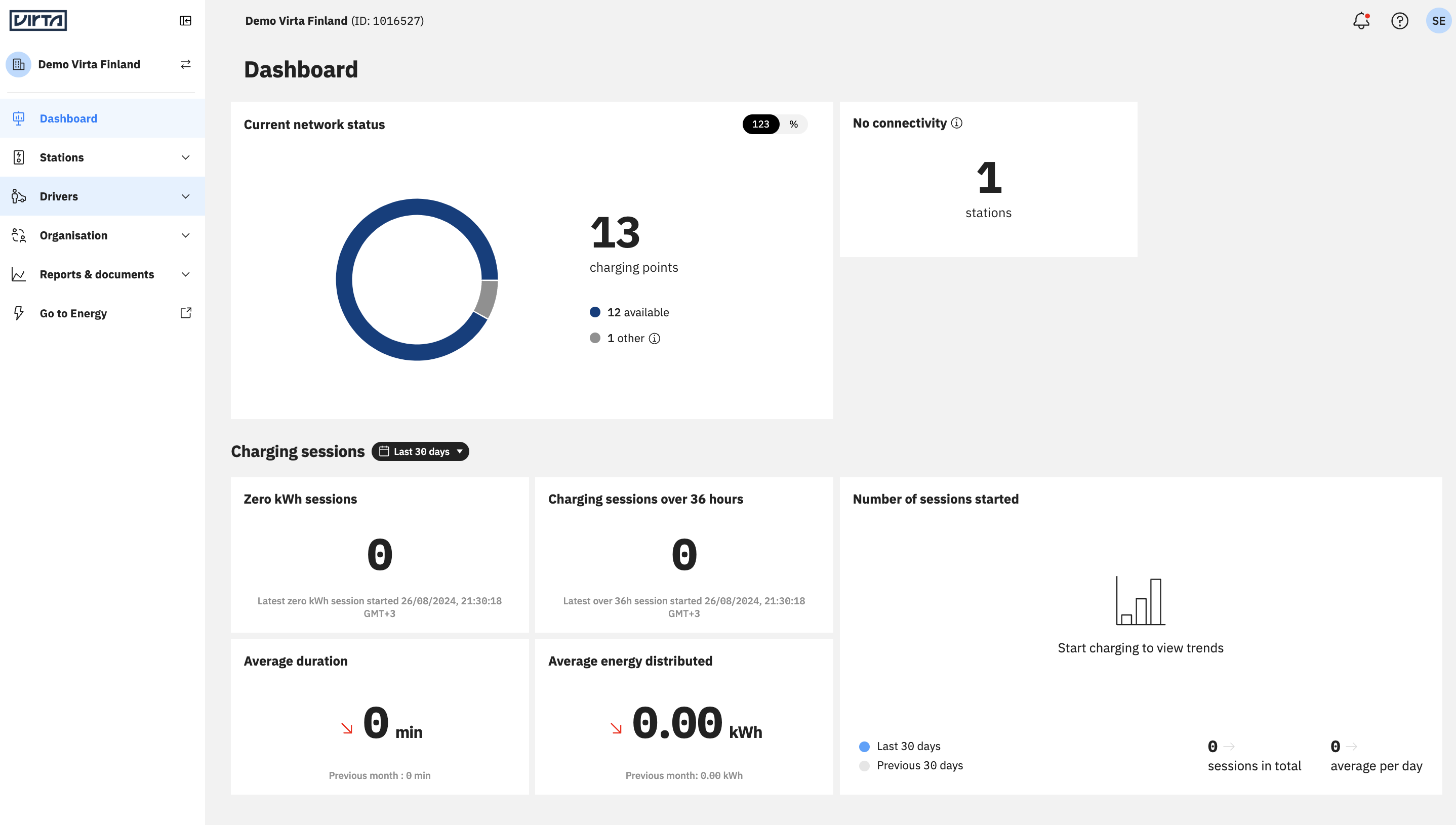
Task: Select Dashboard in the sidebar
Action: (103, 118)
